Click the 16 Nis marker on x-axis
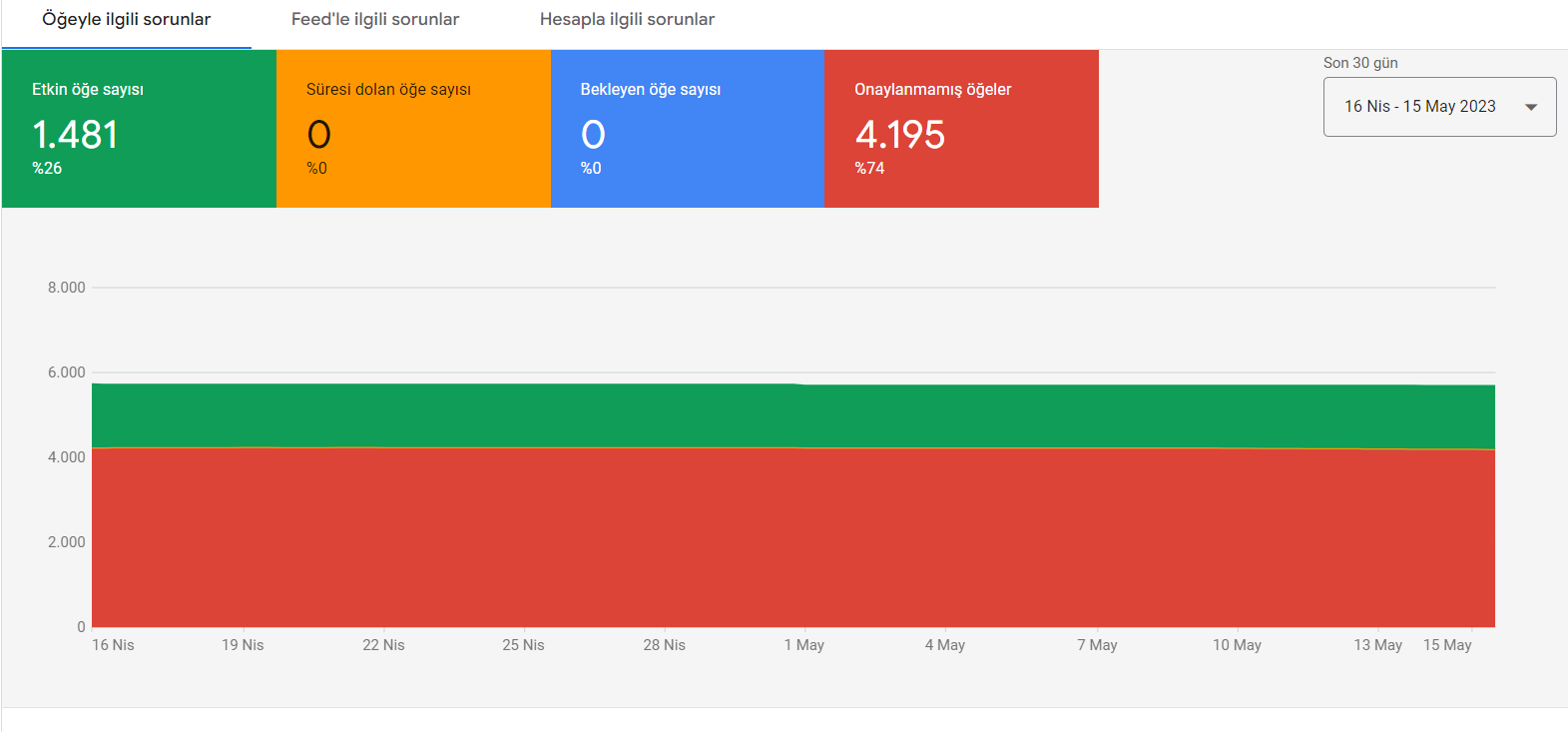The image size is (1568, 732). pos(113,645)
